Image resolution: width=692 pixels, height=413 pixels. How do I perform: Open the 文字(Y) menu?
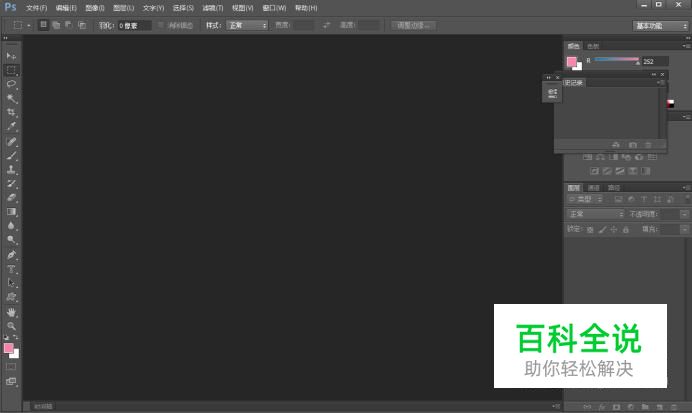pos(153,8)
